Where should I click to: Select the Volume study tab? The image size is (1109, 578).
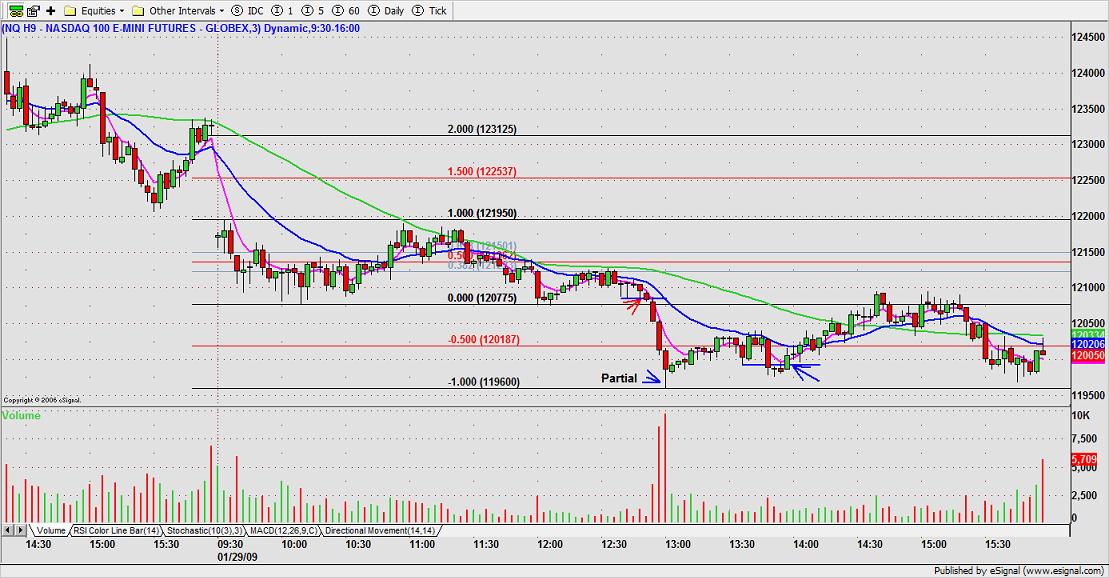coord(51,531)
